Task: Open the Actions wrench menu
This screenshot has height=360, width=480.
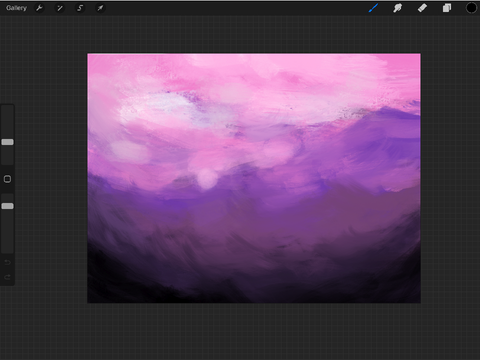Action: click(39, 8)
